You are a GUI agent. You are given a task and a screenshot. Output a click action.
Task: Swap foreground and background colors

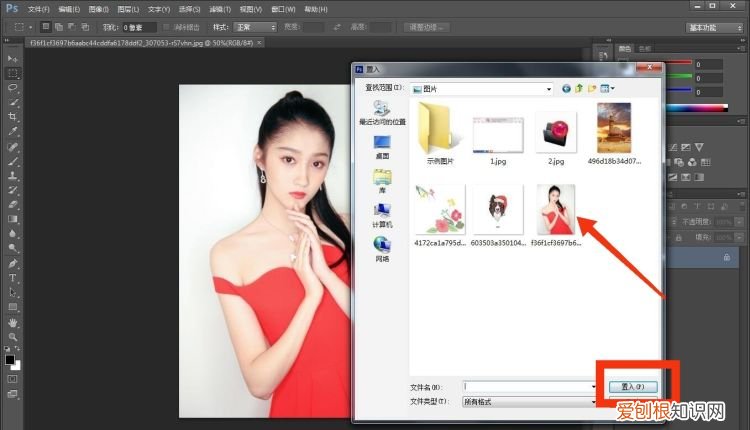[x=17, y=349]
